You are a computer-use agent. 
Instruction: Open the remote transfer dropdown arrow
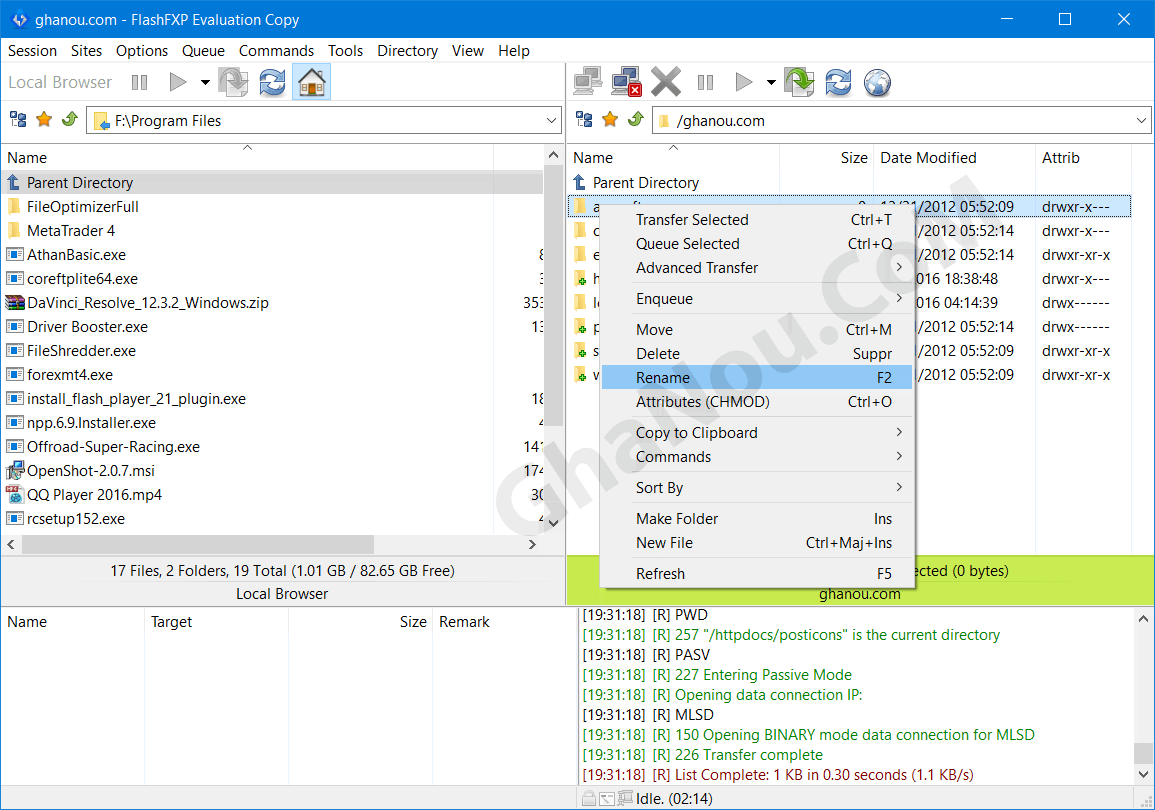[771, 82]
